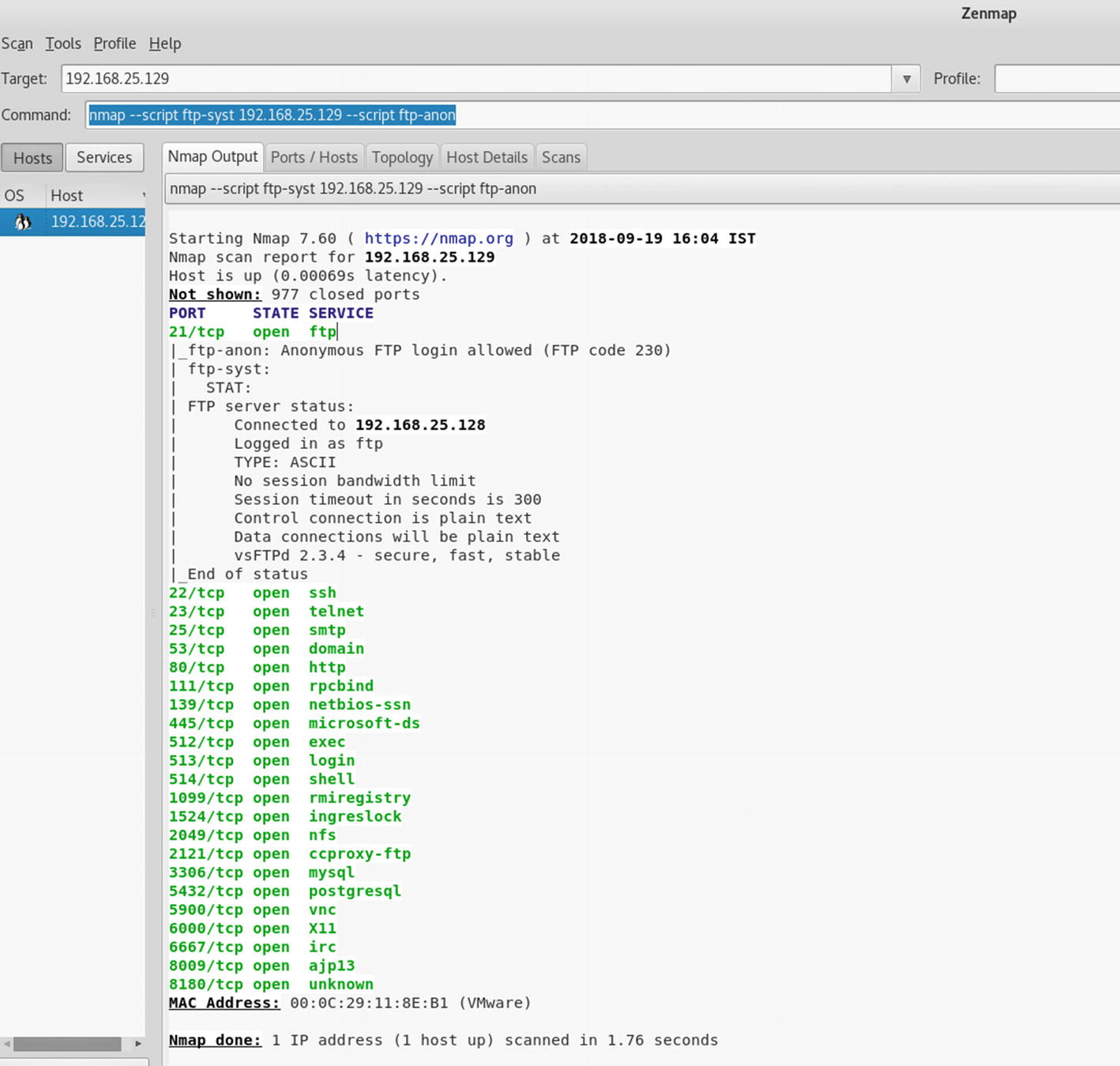1120x1066 pixels.
Task: Switch to the Ports / Hosts tab
Action: coord(314,157)
